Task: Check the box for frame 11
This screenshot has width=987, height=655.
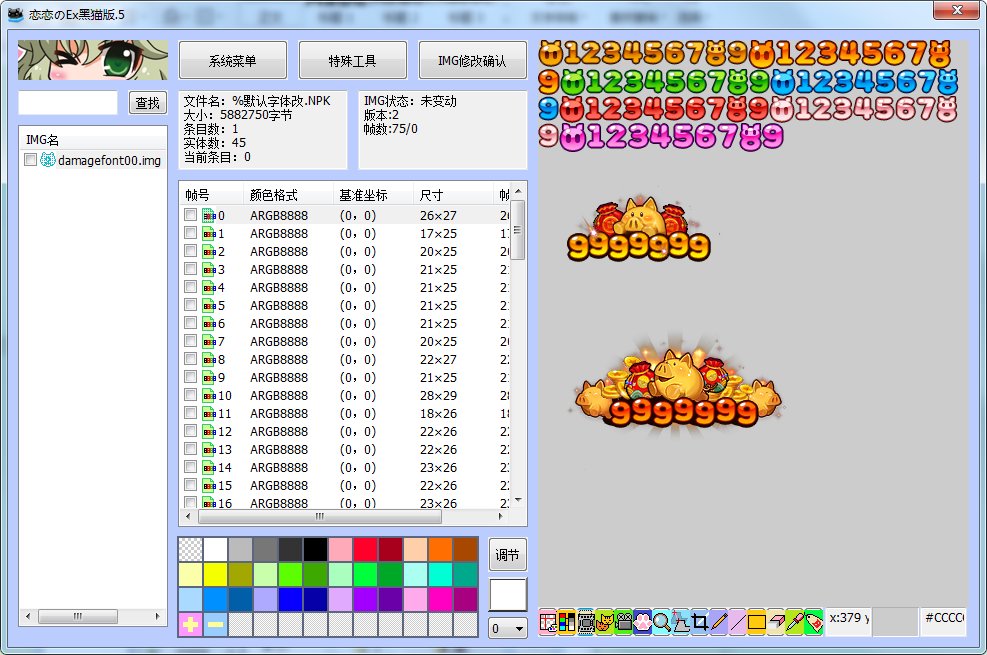Action: click(x=190, y=413)
